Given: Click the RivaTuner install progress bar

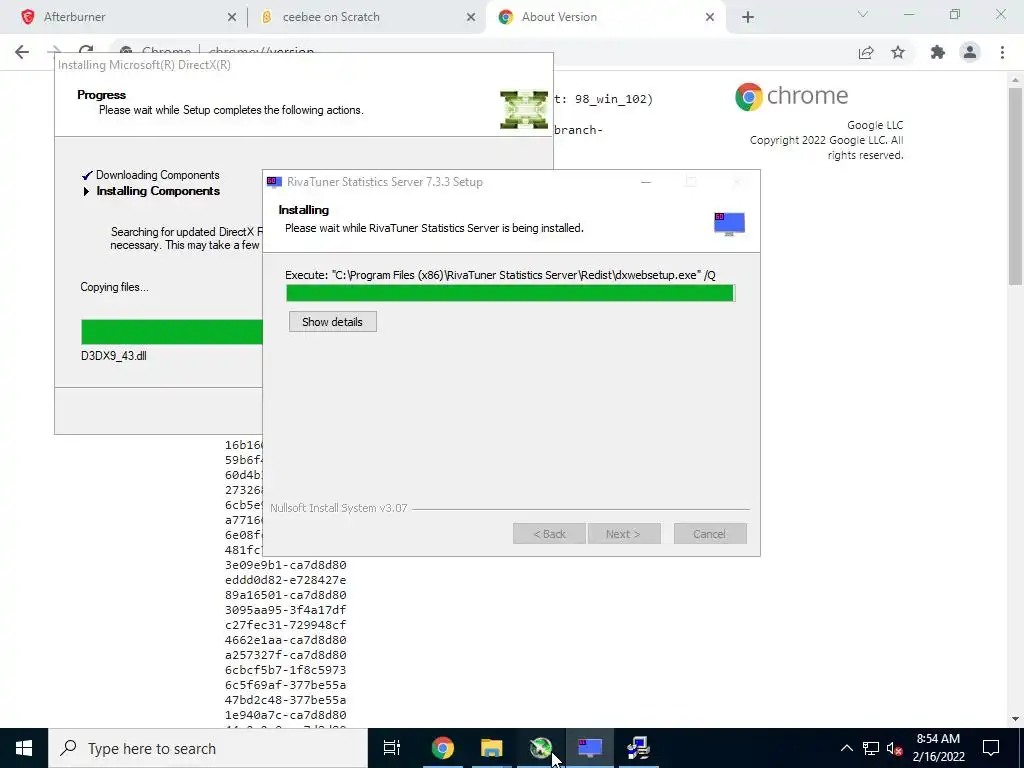Looking at the screenshot, I should click(x=510, y=293).
